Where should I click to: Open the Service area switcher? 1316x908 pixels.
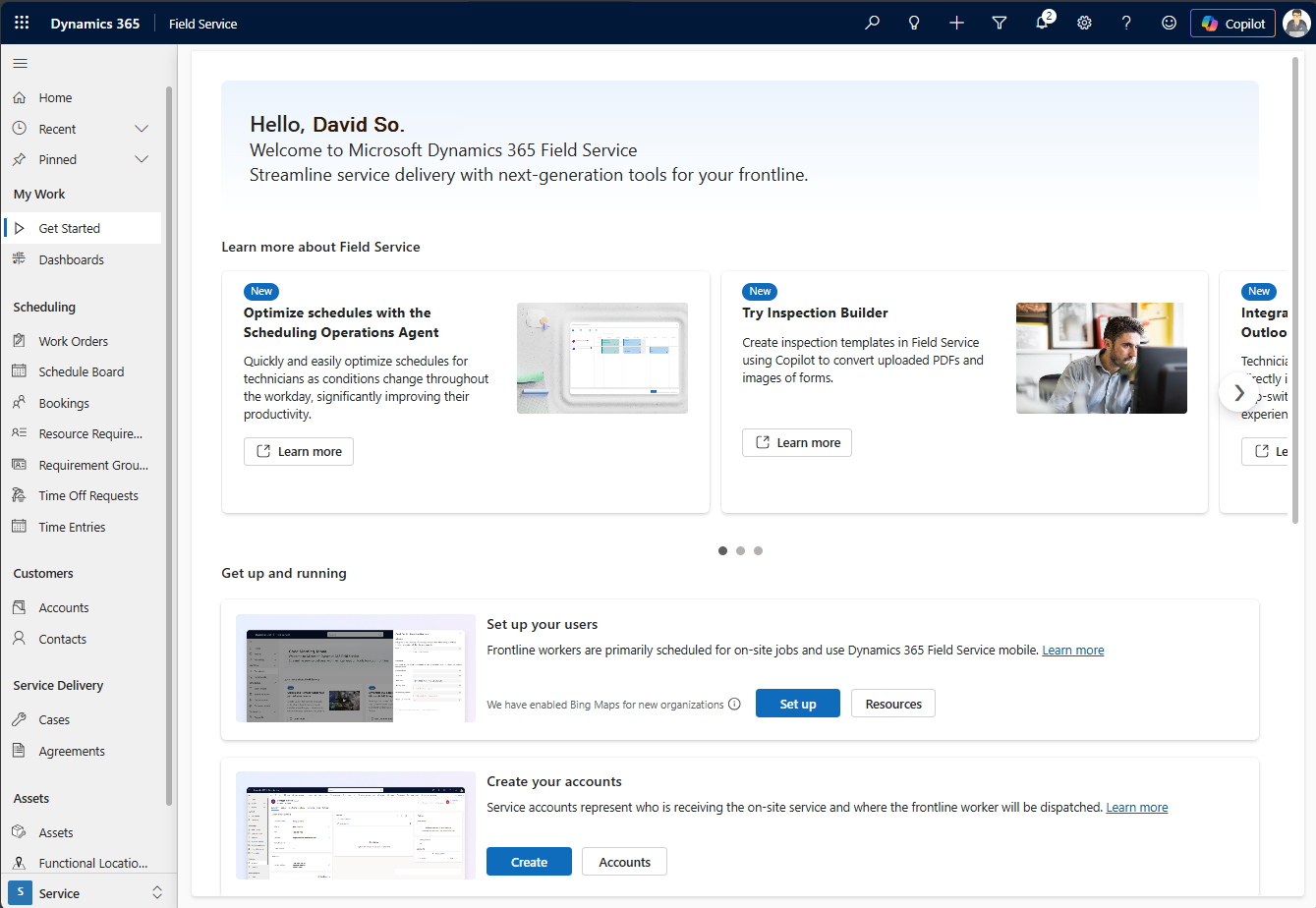88,893
